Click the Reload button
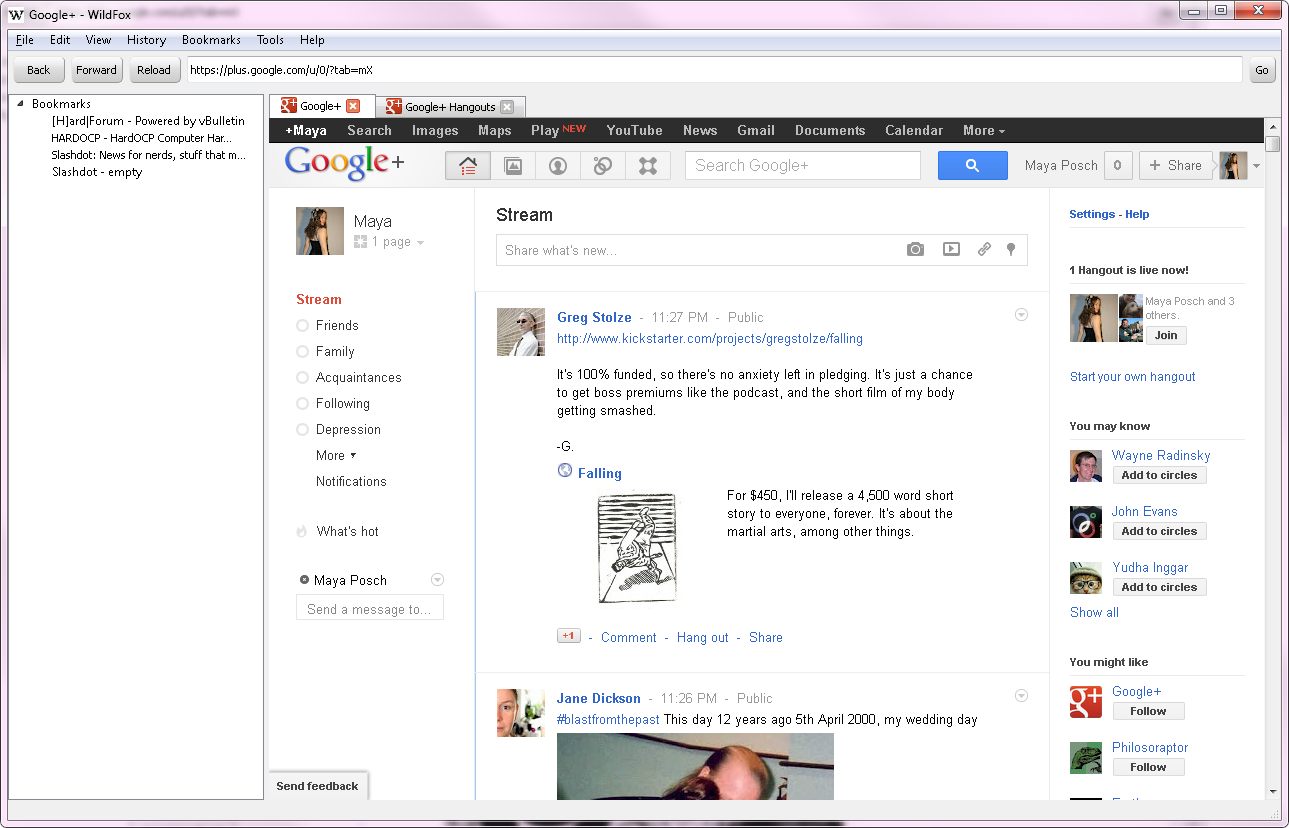The height and width of the screenshot is (828, 1289). [154, 70]
